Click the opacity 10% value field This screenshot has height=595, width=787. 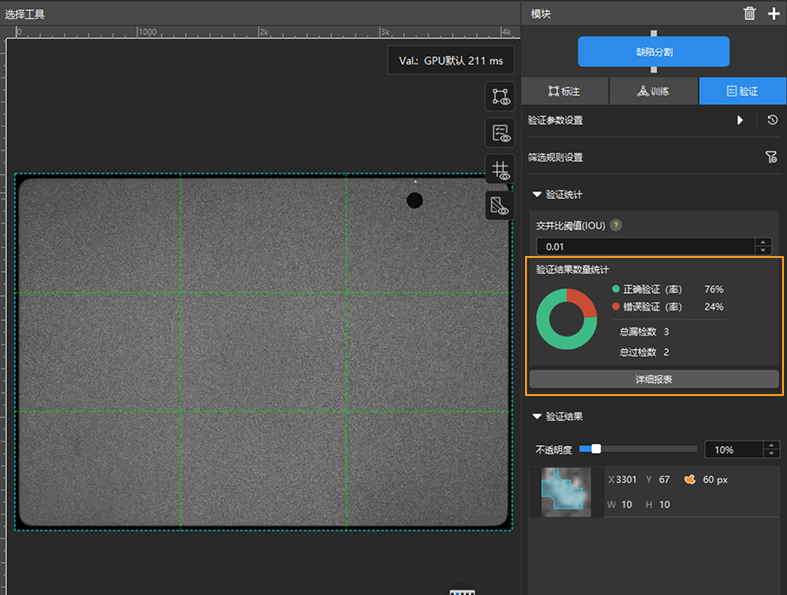[734, 449]
